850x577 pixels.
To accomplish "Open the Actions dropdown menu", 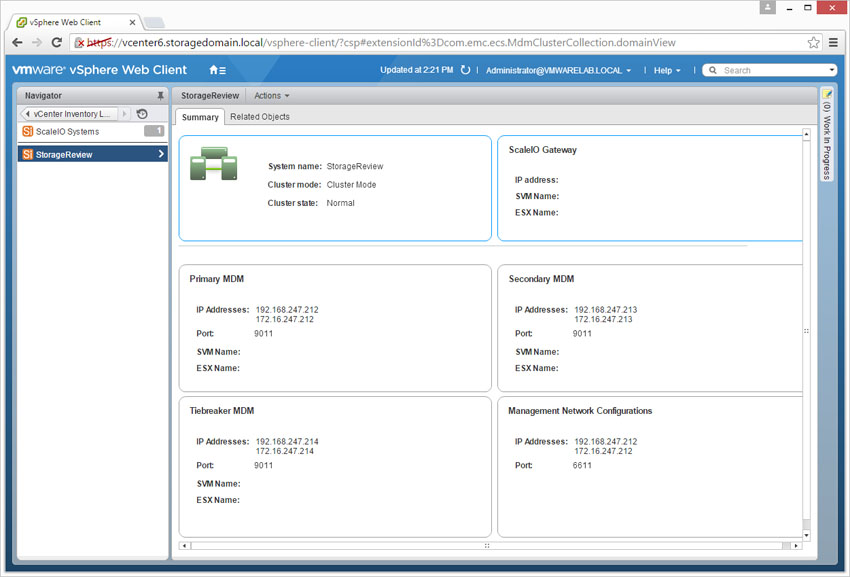I will [272, 95].
